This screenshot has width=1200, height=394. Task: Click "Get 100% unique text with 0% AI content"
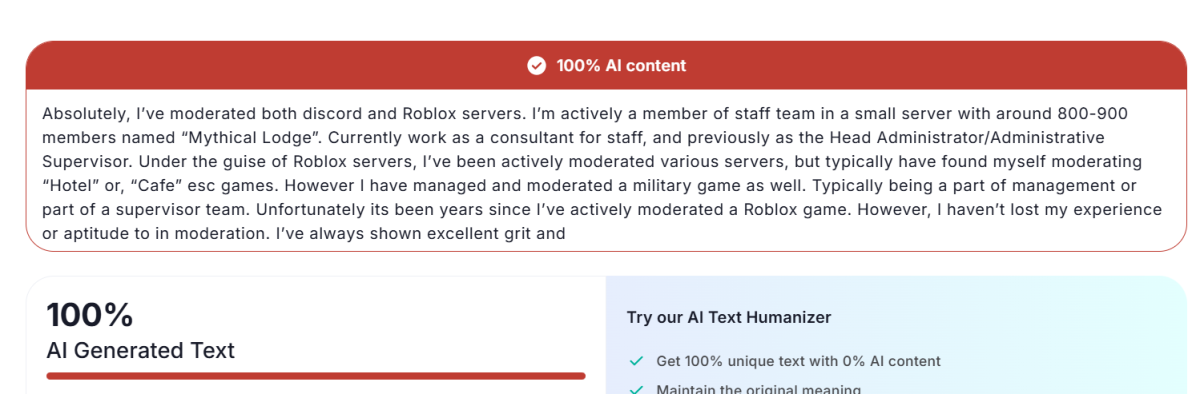click(798, 361)
